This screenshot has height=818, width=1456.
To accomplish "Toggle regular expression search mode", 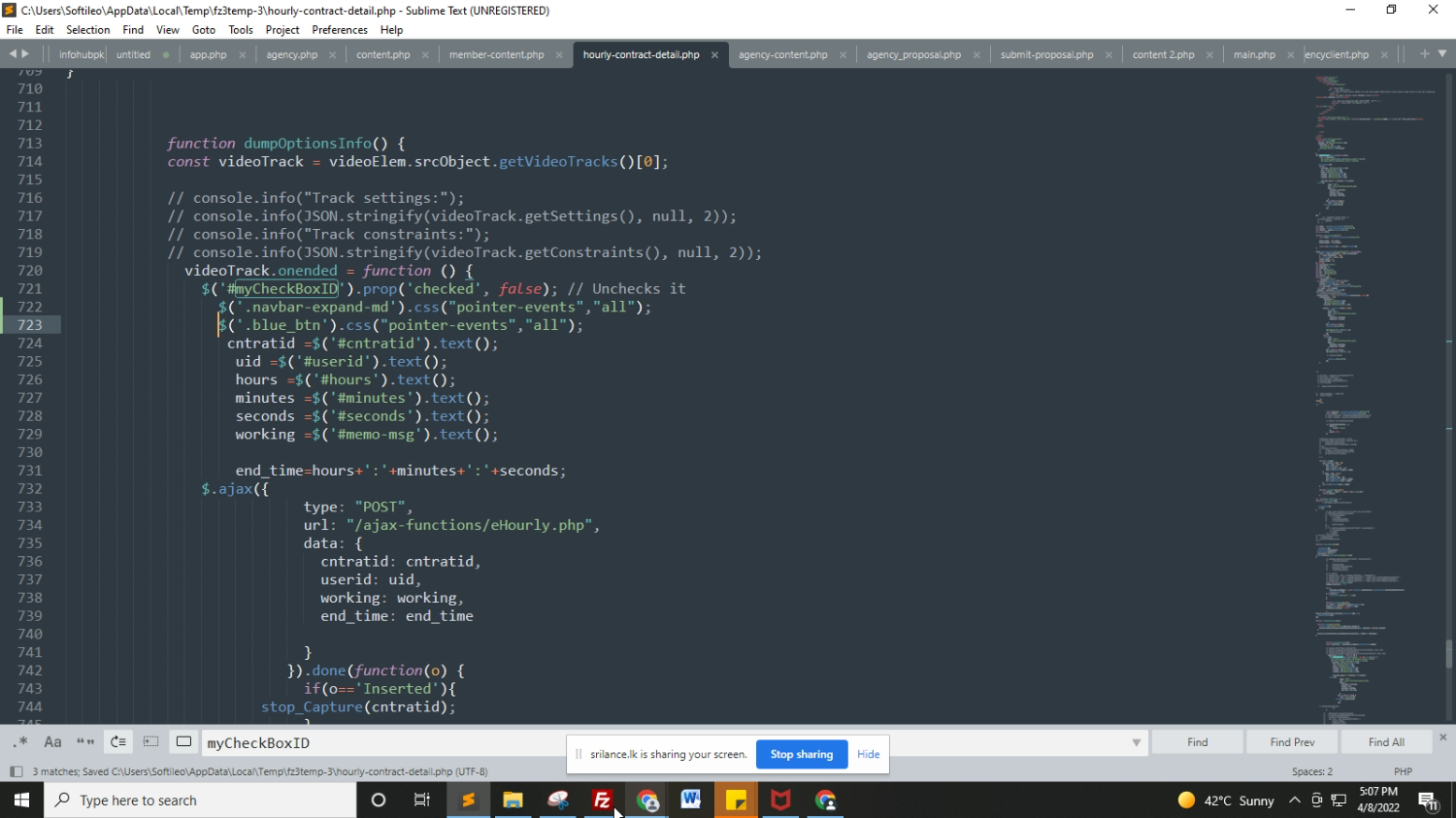I will [20, 742].
